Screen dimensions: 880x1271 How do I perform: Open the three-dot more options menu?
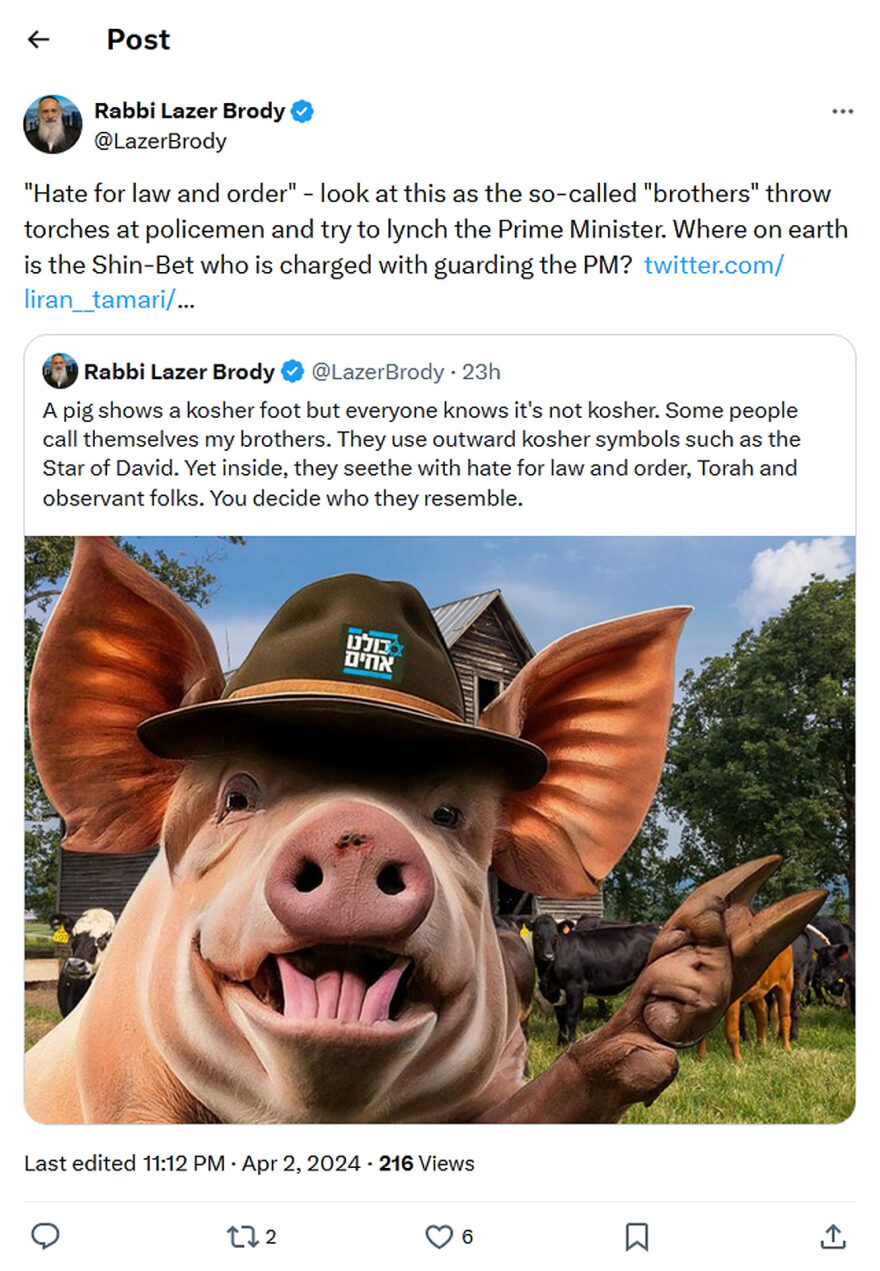tap(842, 111)
